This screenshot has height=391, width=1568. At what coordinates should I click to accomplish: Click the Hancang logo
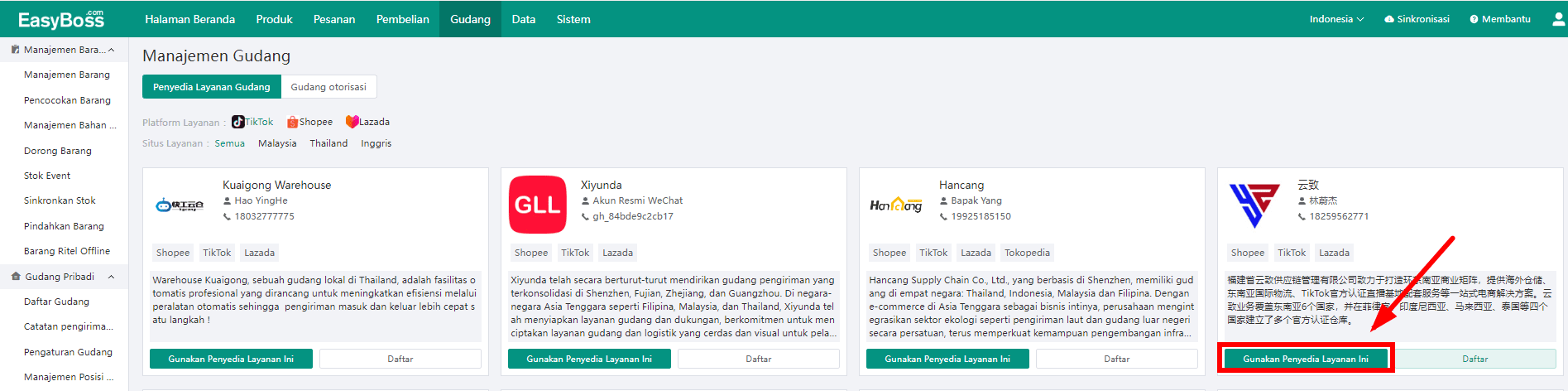(x=896, y=205)
